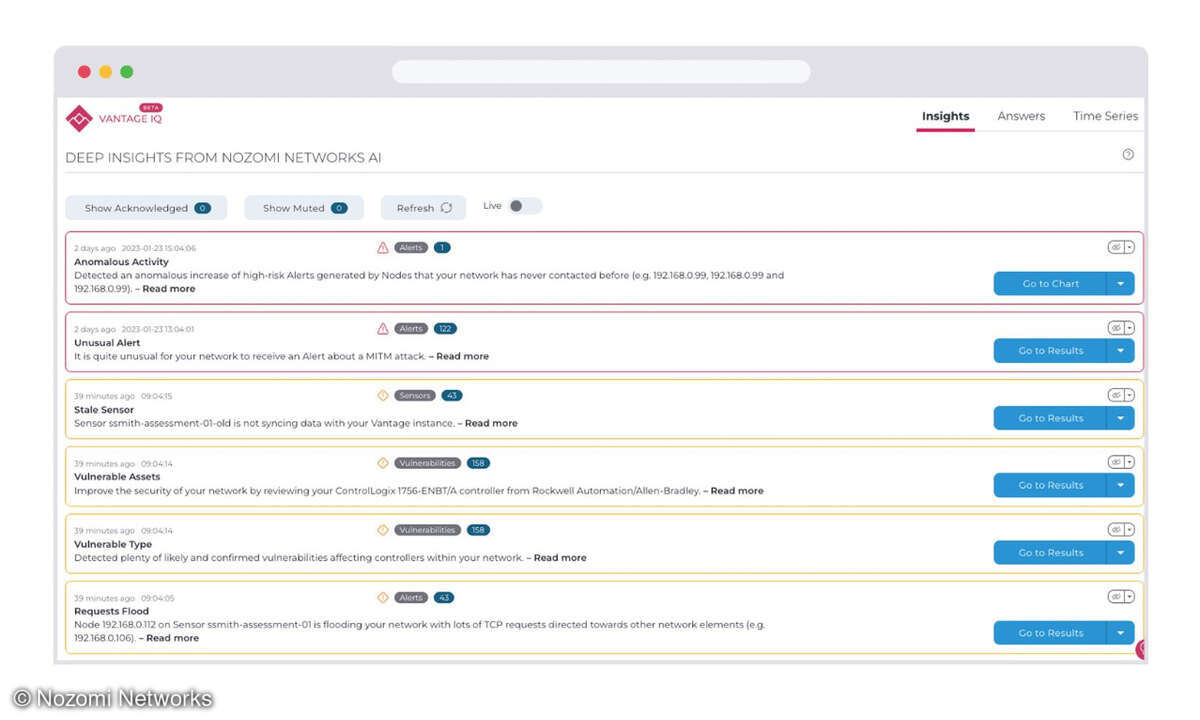Click the Vantage IQ logo
This screenshot has height=720, width=1200.
113,117
